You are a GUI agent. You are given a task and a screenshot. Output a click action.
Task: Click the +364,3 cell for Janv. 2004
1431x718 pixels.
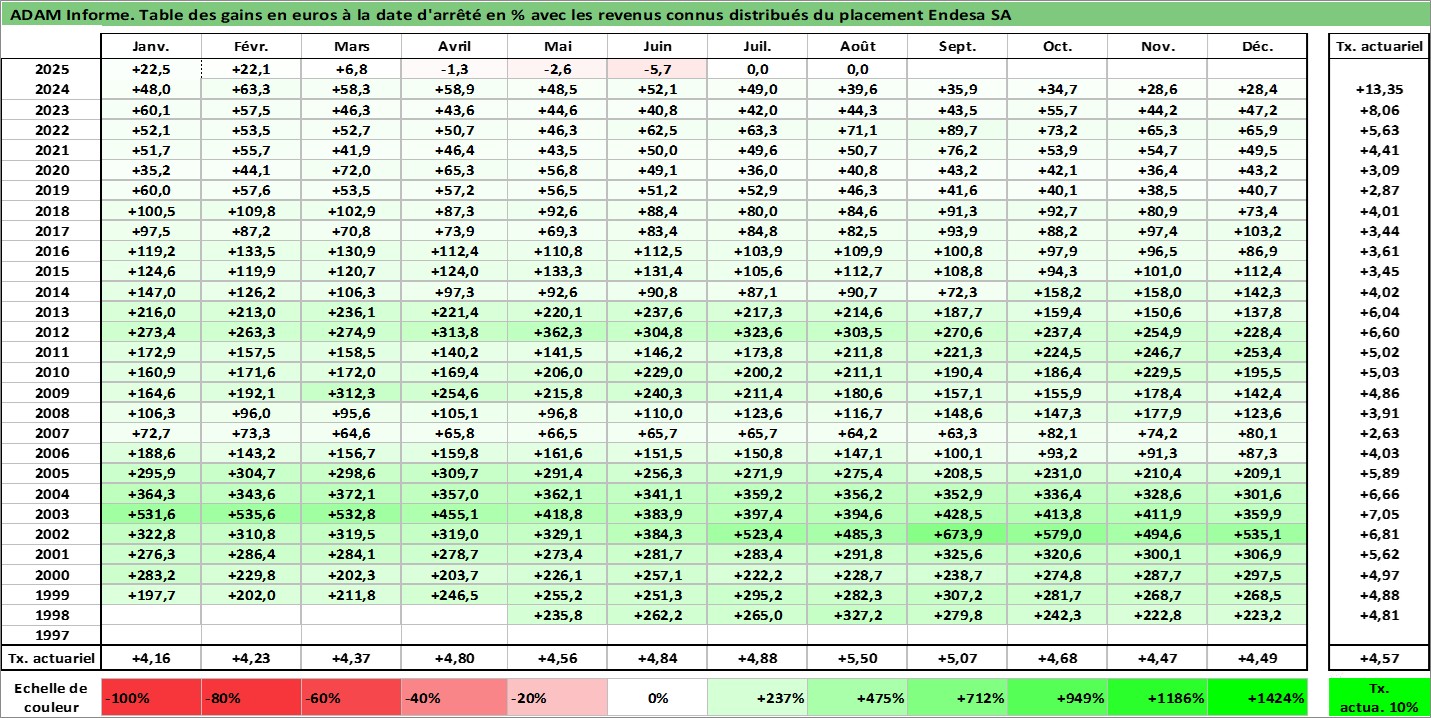(151, 494)
